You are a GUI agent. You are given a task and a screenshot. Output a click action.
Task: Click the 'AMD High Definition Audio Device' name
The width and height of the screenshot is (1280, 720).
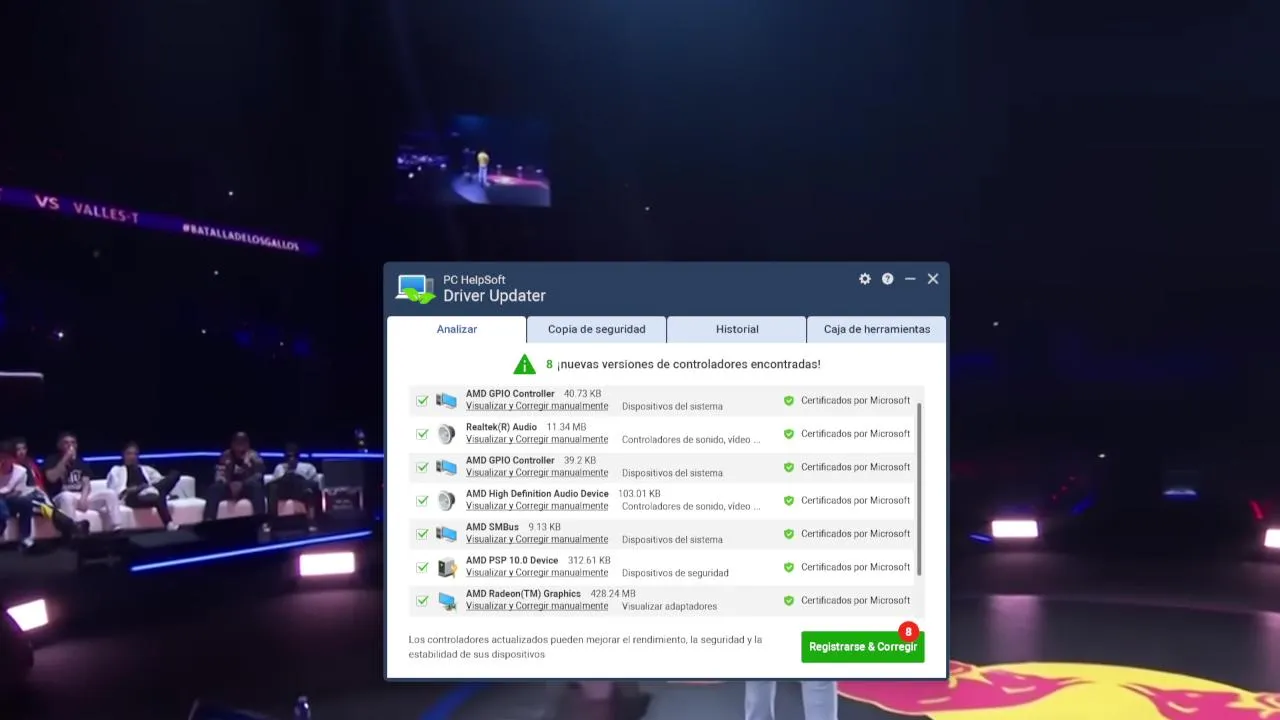click(x=537, y=494)
